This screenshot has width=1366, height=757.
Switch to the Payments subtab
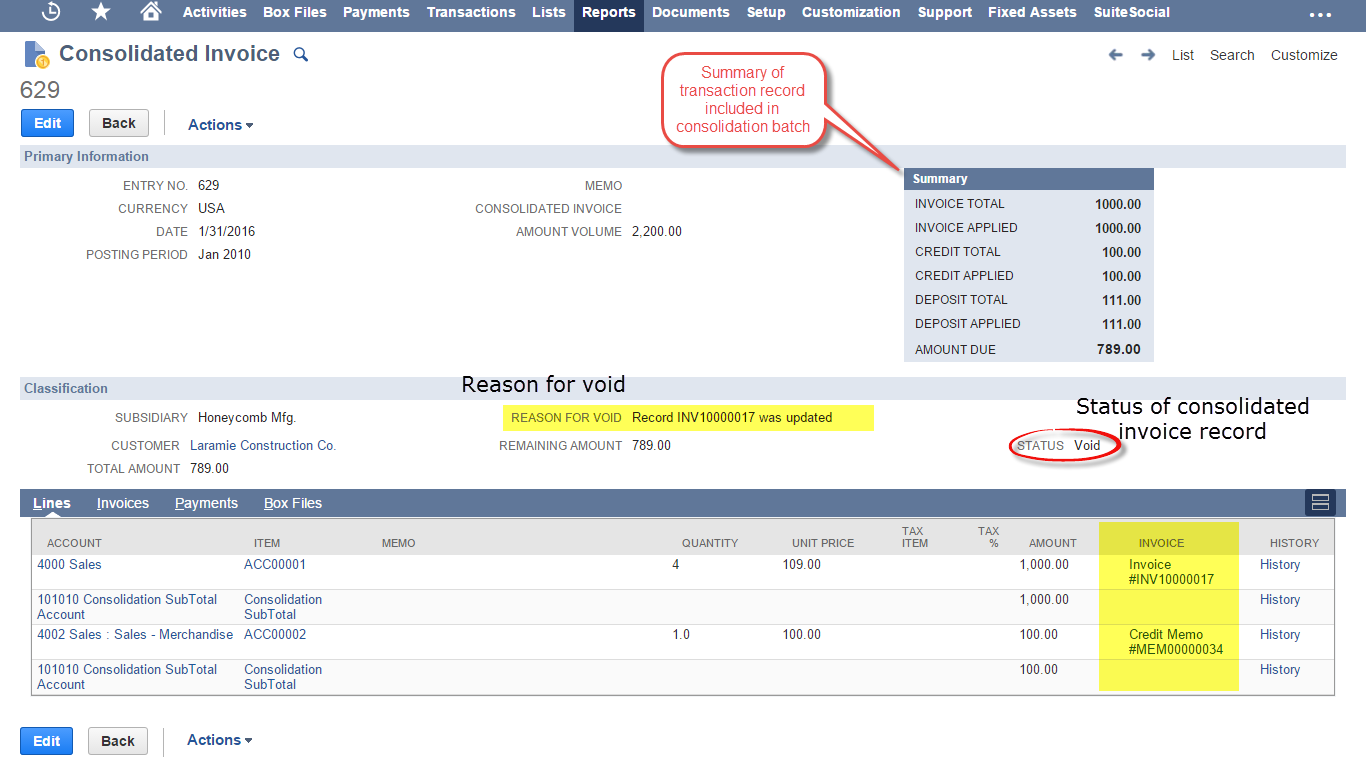(206, 503)
